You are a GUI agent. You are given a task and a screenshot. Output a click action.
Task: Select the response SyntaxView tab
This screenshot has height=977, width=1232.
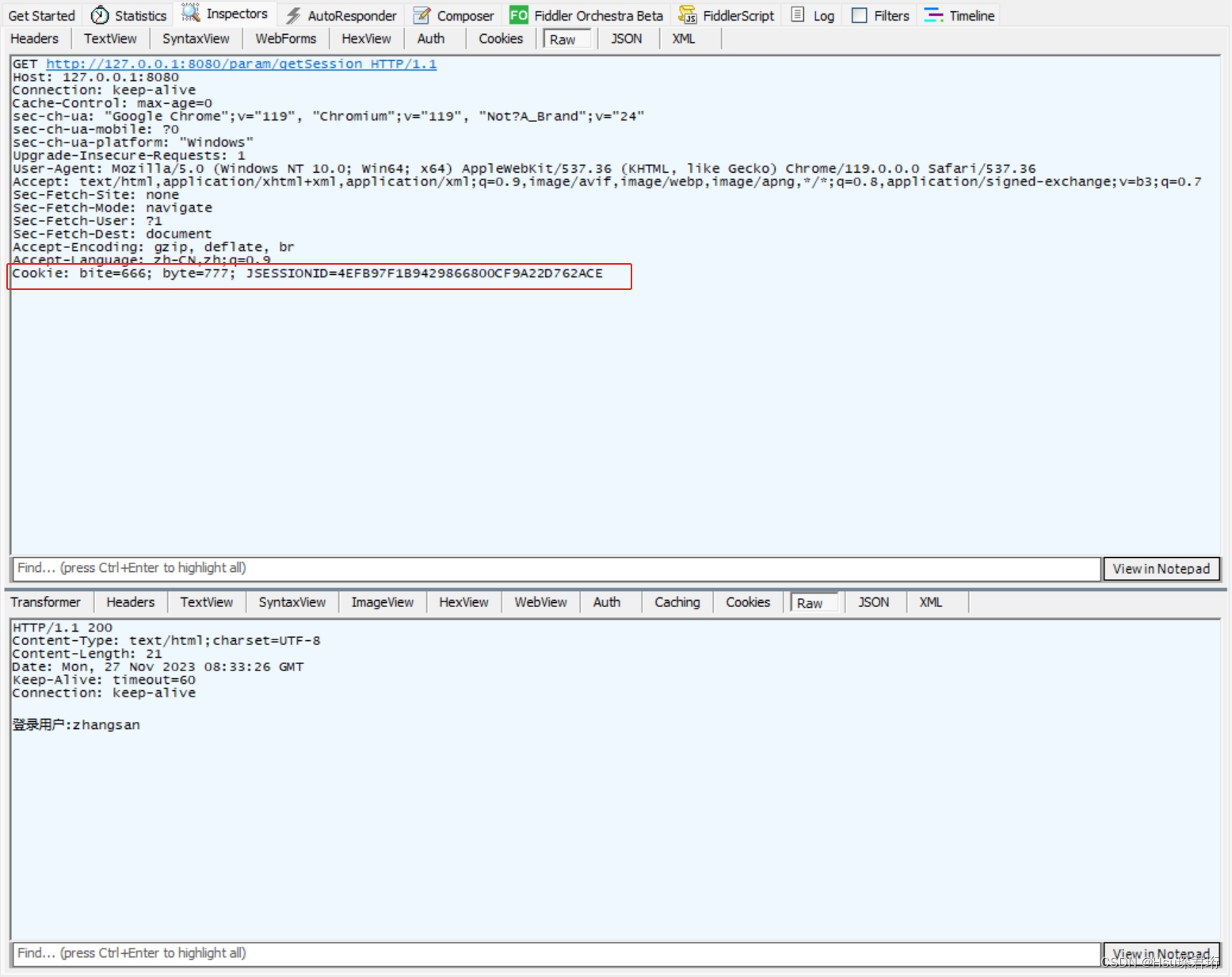coord(292,602)
